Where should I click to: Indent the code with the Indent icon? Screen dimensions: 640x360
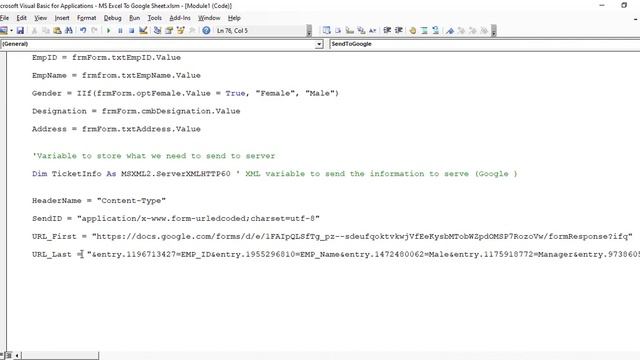[387, 31]
